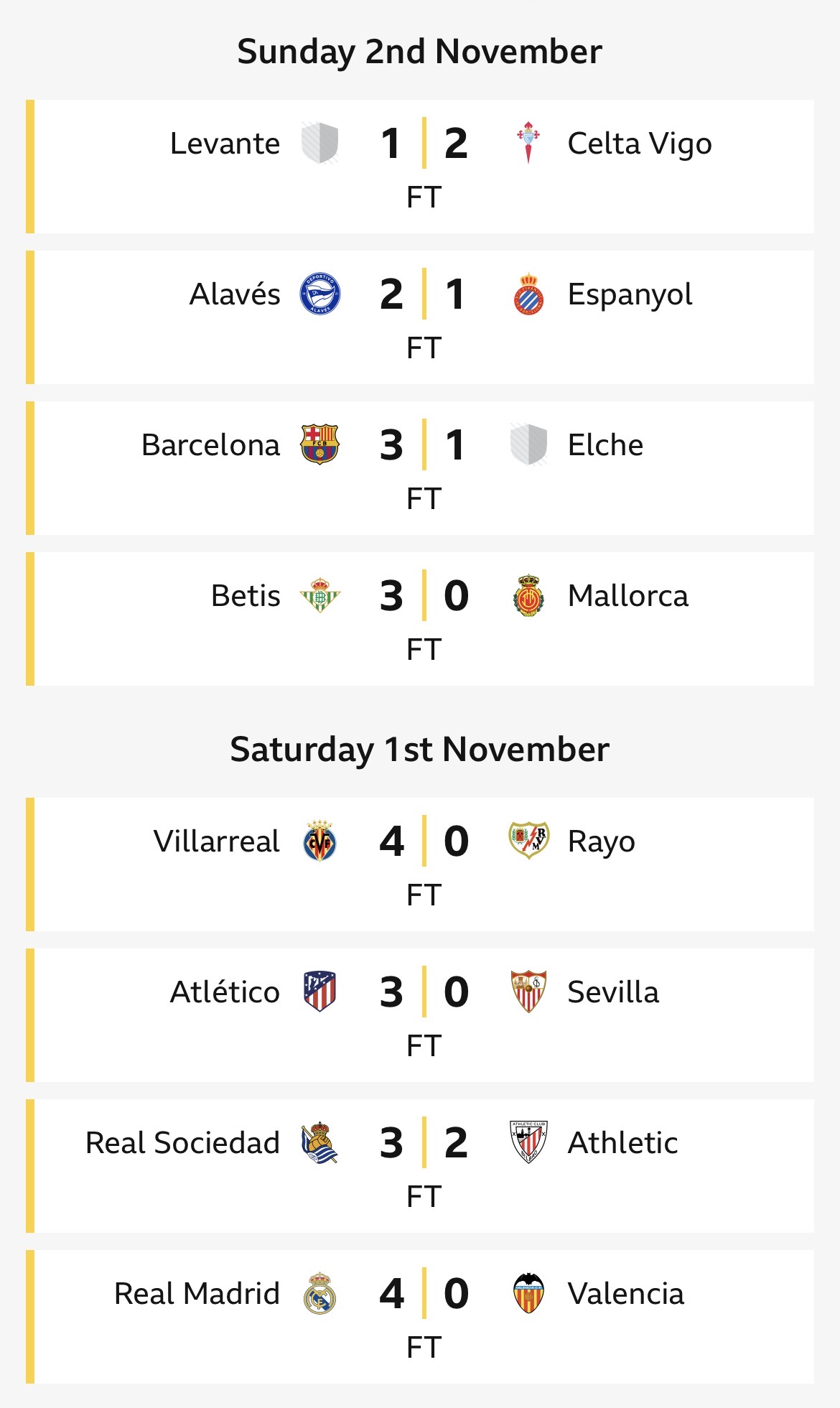Click the Saturday 1st November heading
840x1408 pixels.
click(x=420, y=750)
